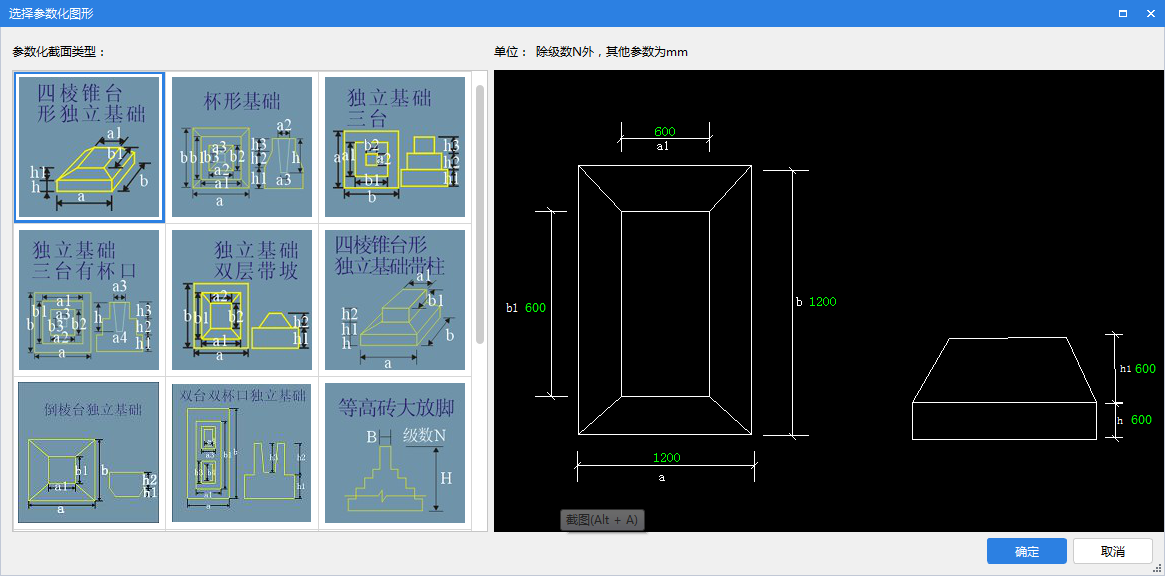
Task: Edit b value 1200 on right of plan
Action: 822,302
